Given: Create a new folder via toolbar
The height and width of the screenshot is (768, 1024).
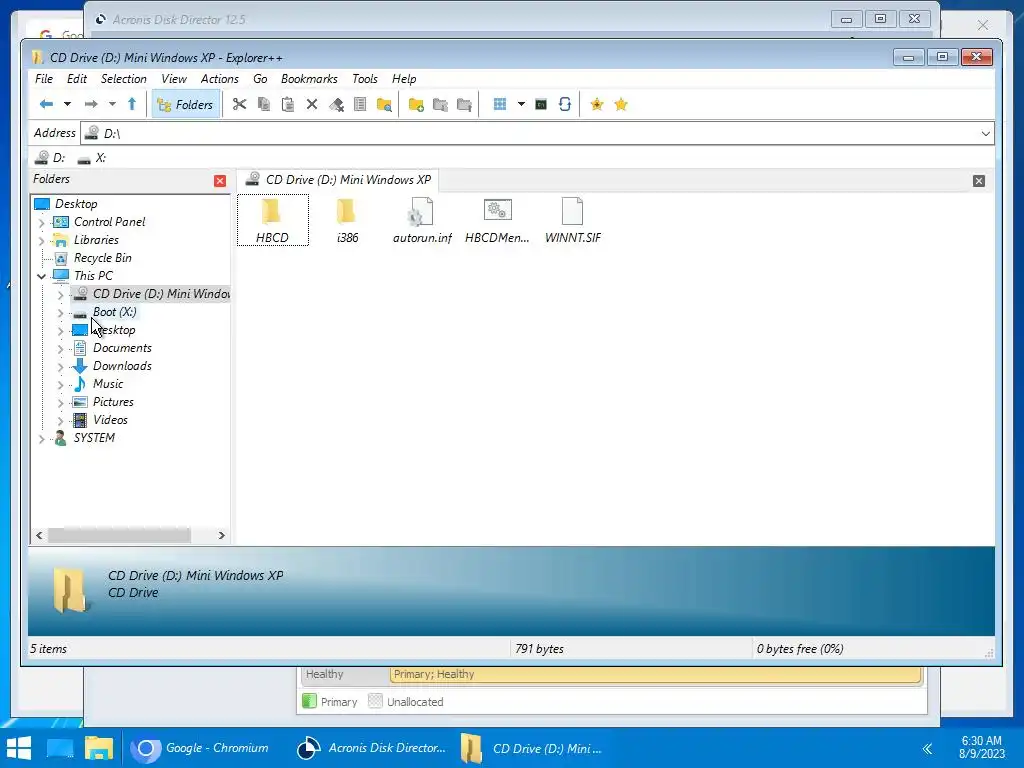Looking at the screenshot, I should pos(416,104).
